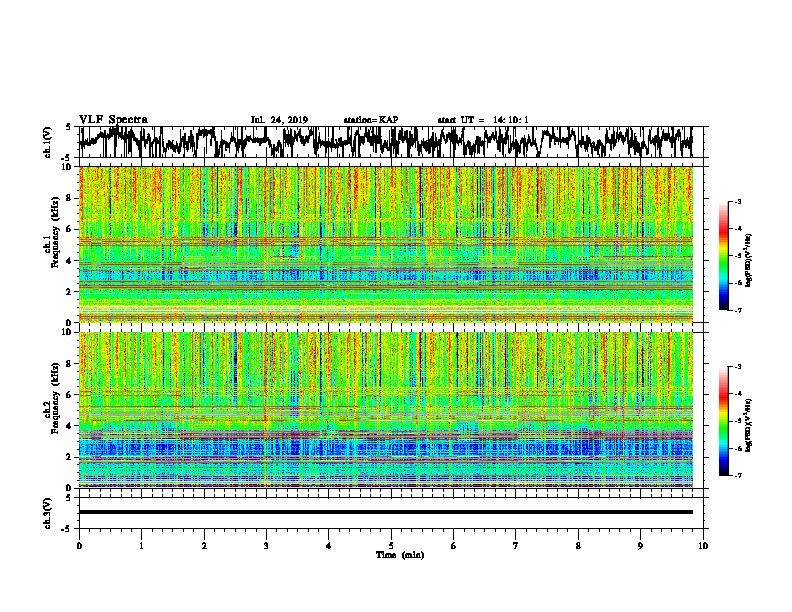The image size is (792, 612).
Task: Click time axis tick label 7
Action: [x=516, y=546]
